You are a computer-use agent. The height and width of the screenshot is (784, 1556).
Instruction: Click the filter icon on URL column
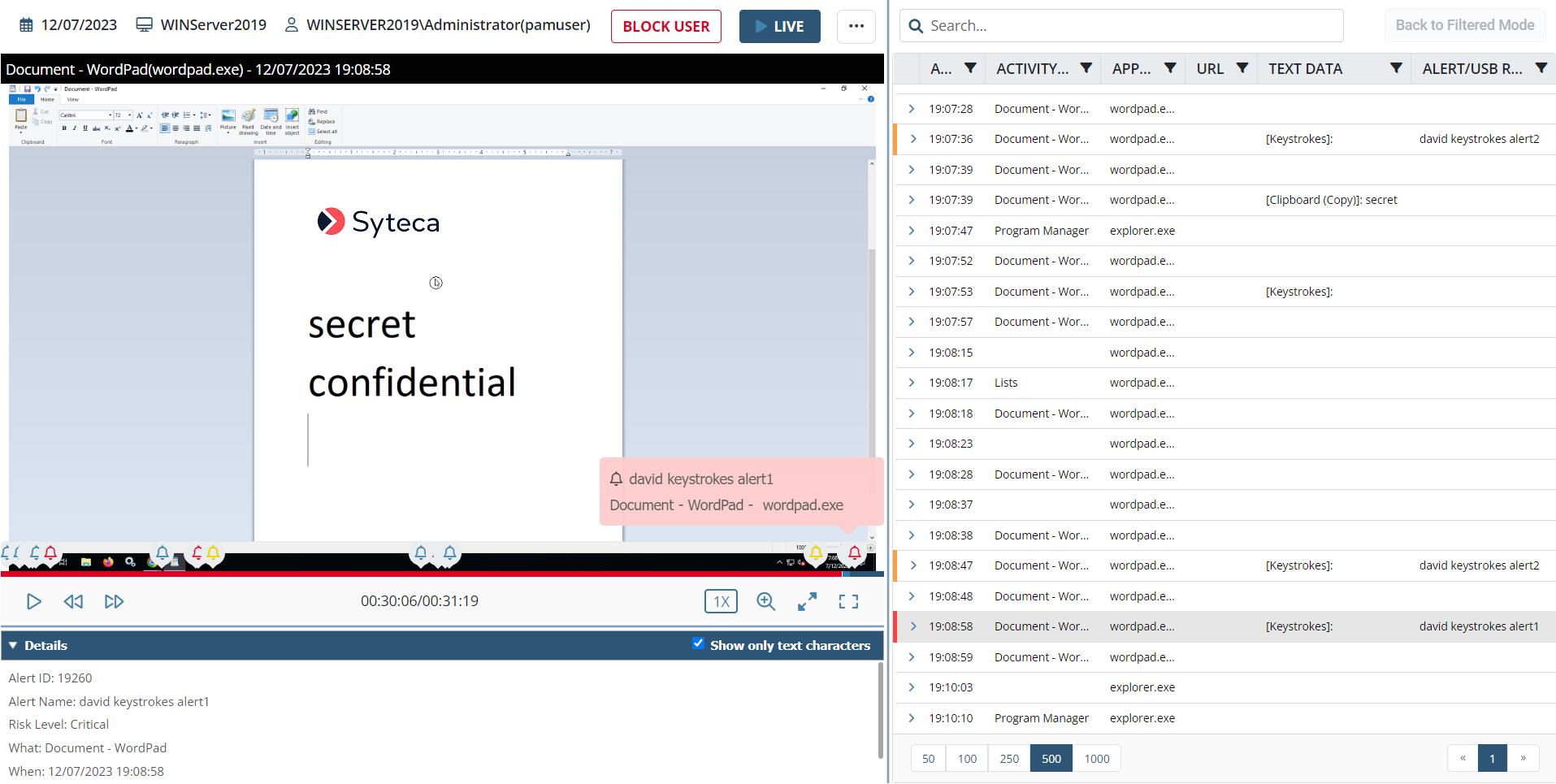[x=1242, y=68]
